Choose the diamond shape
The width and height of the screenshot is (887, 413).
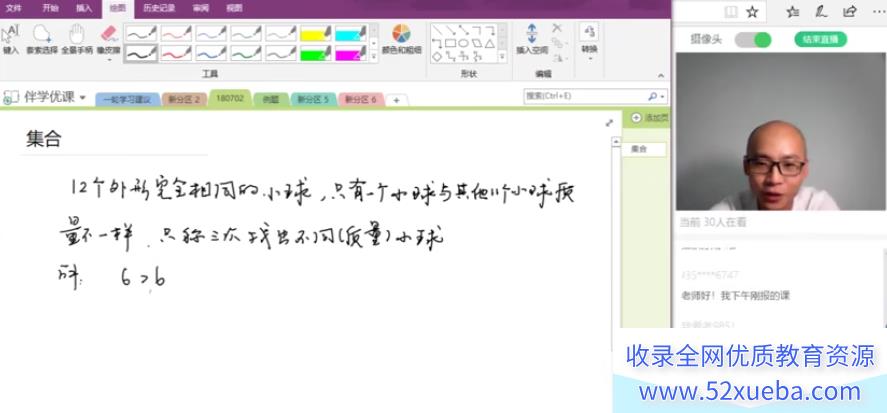coord(437,56)
